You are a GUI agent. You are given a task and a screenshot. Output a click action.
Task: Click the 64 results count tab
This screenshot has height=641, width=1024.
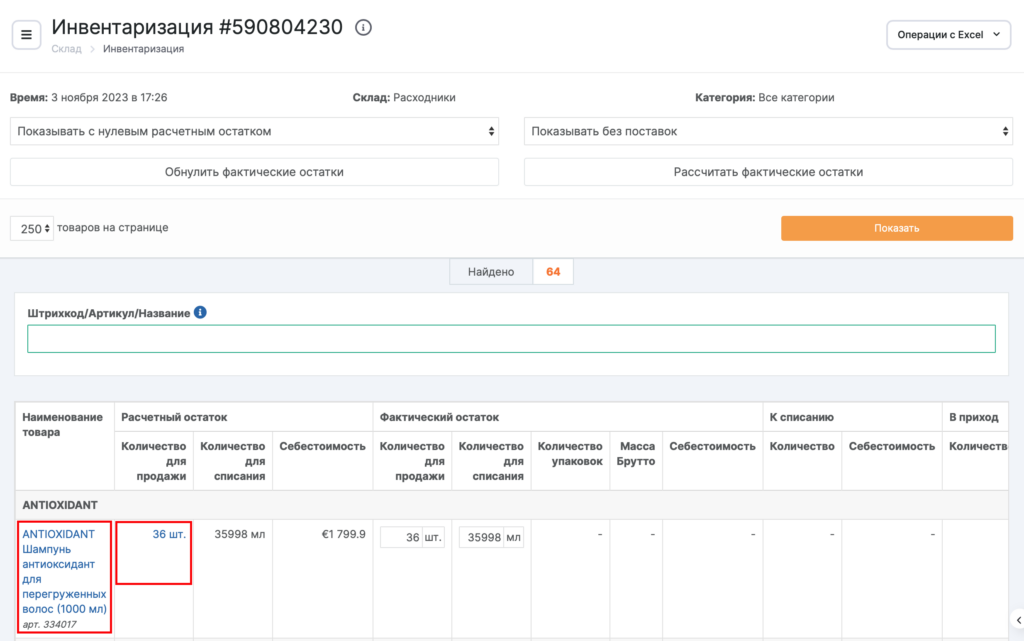[553, 272]
